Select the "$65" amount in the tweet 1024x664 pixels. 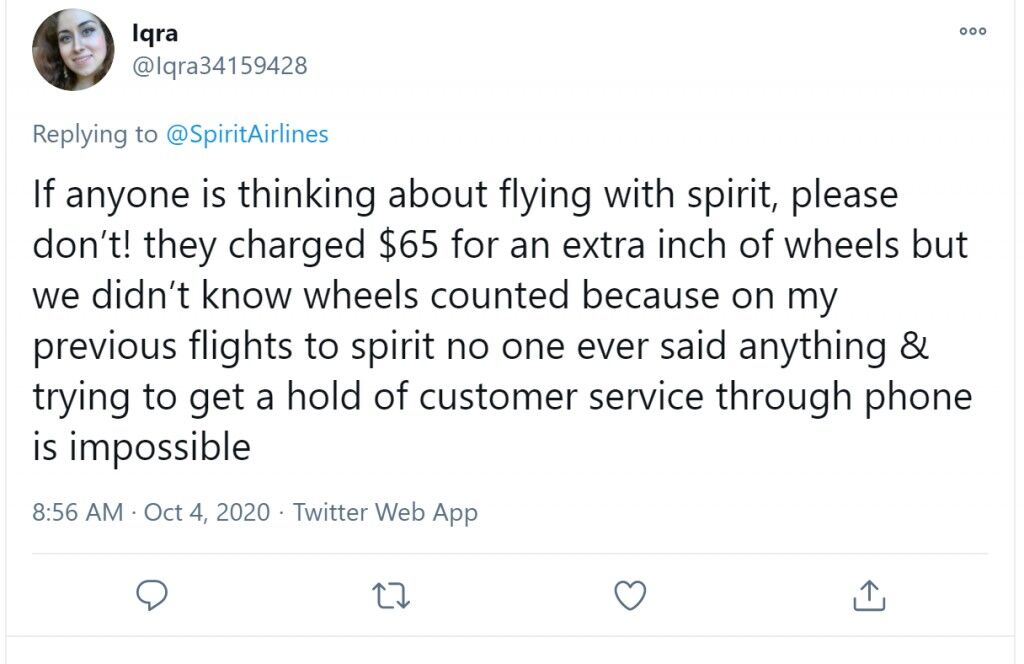coord(408,245)
